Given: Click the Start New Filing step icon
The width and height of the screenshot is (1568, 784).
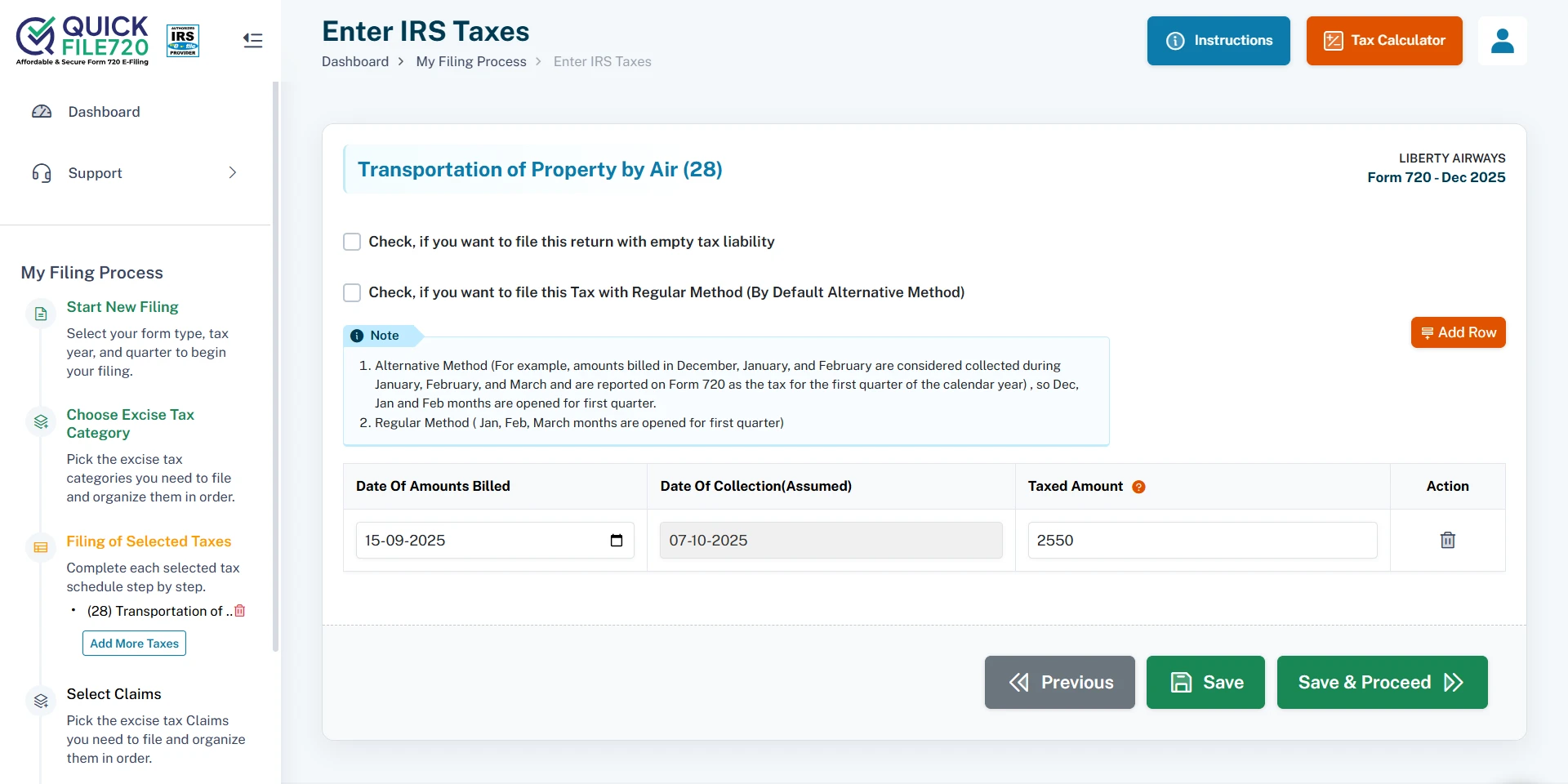Looking at the screenshot, I should 41,313.
